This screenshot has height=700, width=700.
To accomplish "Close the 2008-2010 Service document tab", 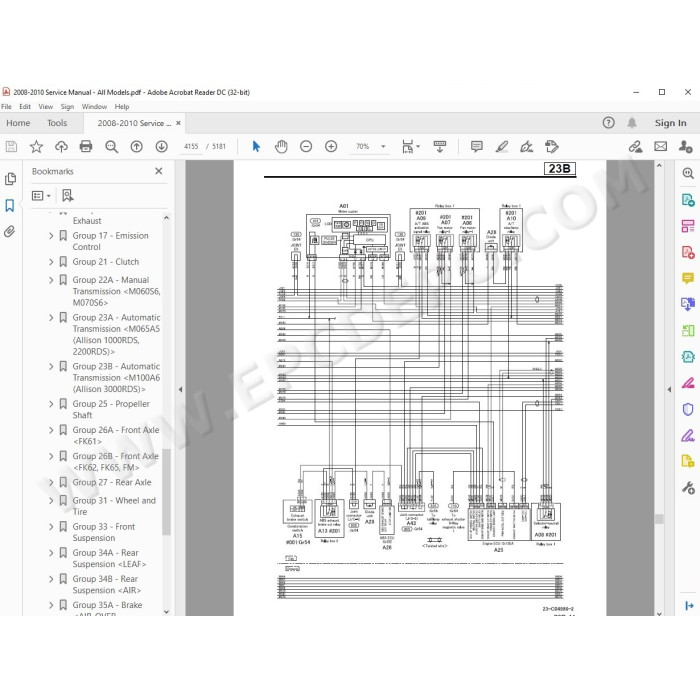I will 178,123.
